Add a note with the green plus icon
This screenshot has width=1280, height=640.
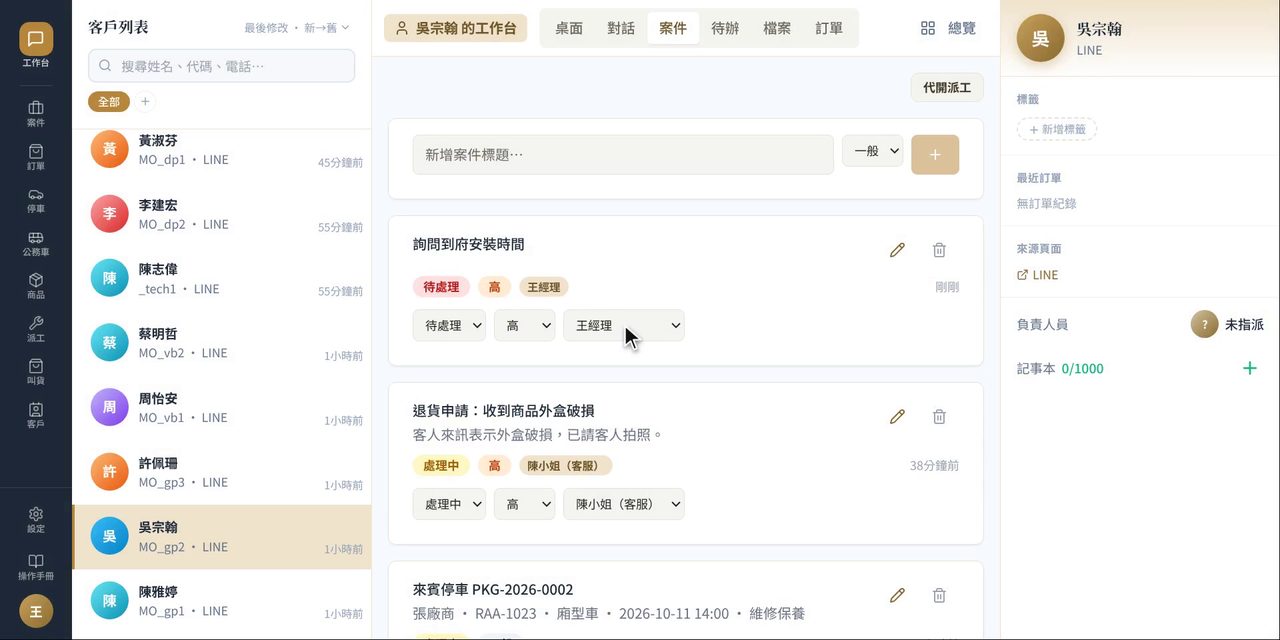click(1249, 368)
